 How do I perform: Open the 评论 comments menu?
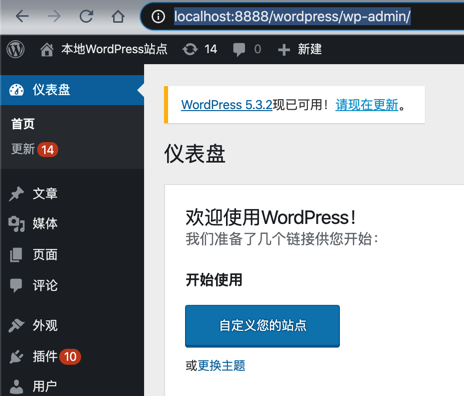[x=45, y=285]
